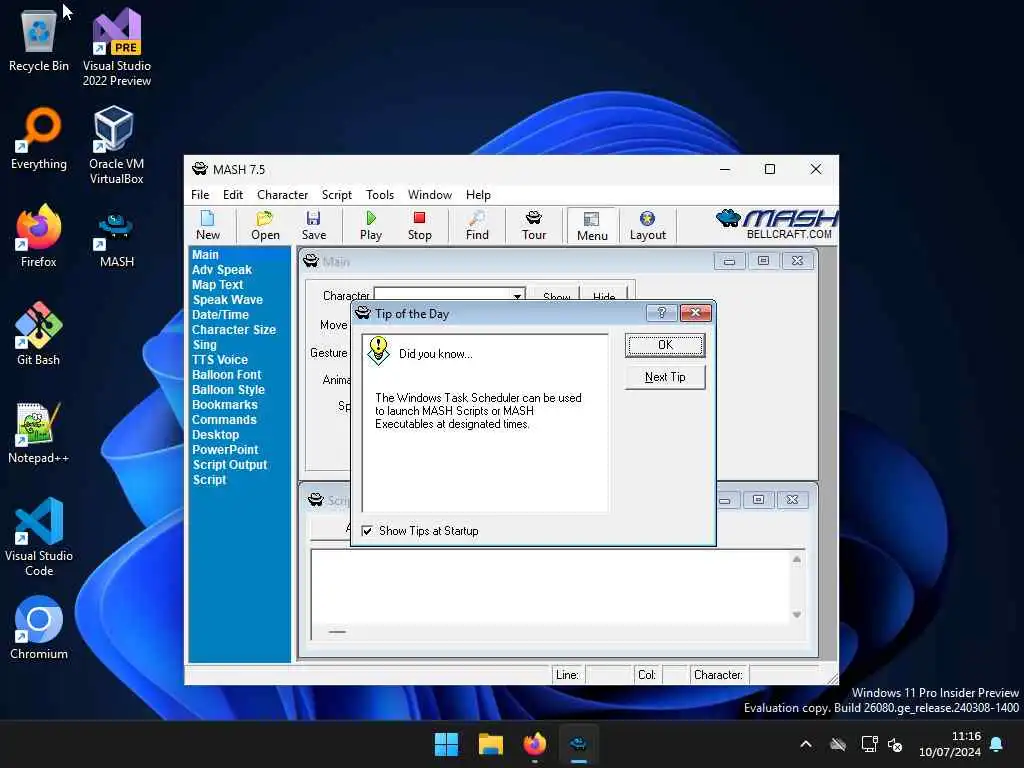Select the Everything desktop icon
This screenshot has height=768, width=1024.
(39, 138)
